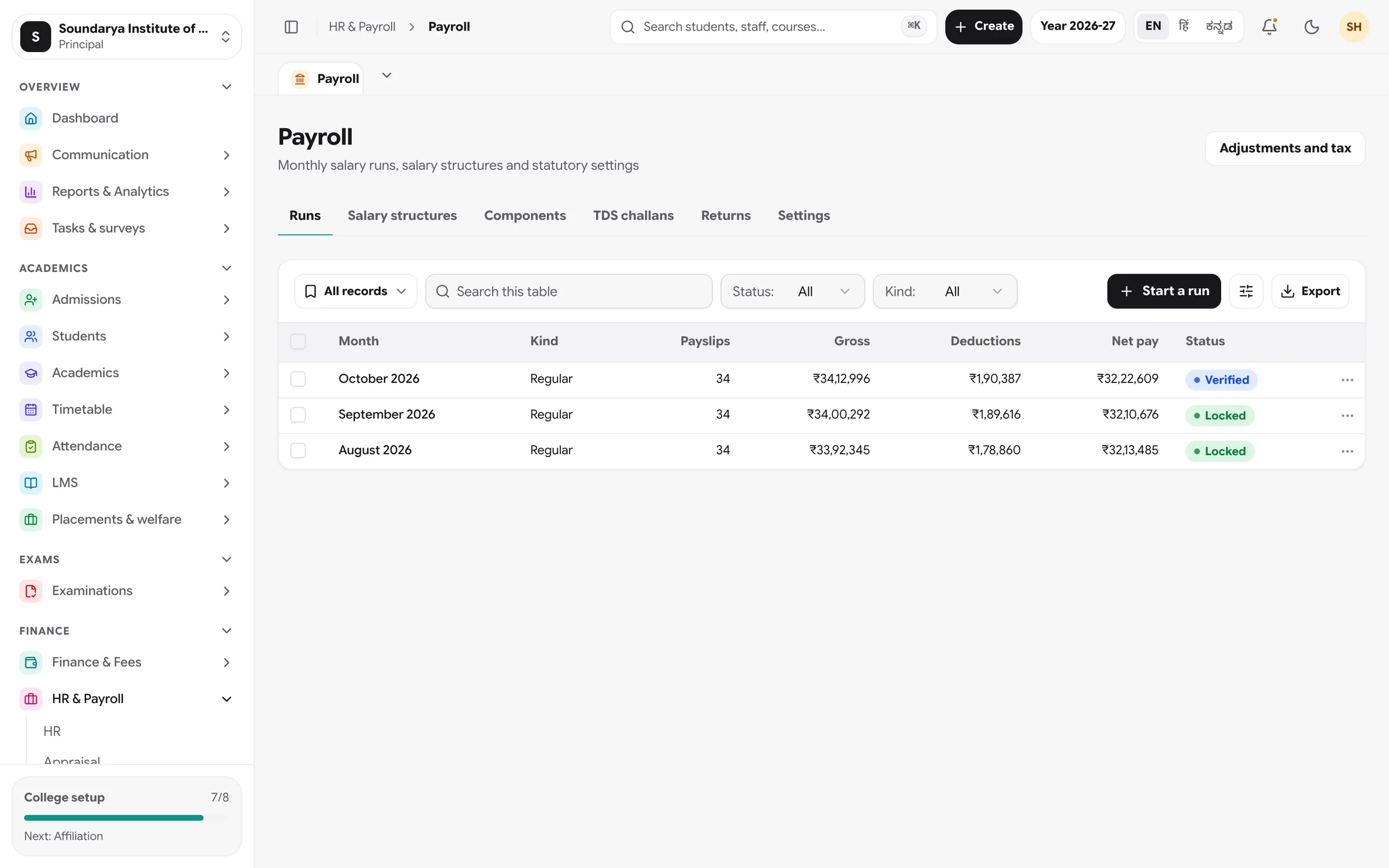
Task: Click the Payroll bank icon tab
Action: coord(300,79)
